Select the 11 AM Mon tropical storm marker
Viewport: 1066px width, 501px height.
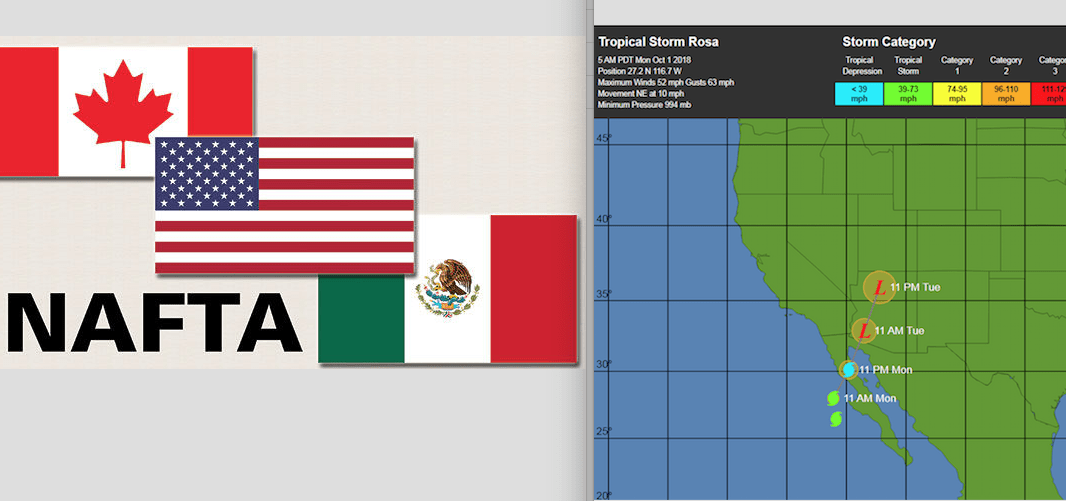click(833, 398)
